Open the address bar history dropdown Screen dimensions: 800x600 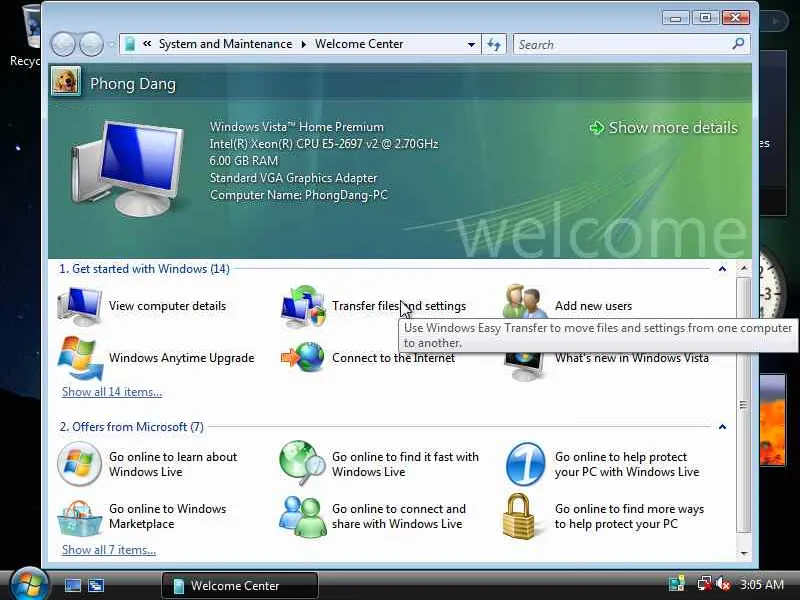click(471, 44)
